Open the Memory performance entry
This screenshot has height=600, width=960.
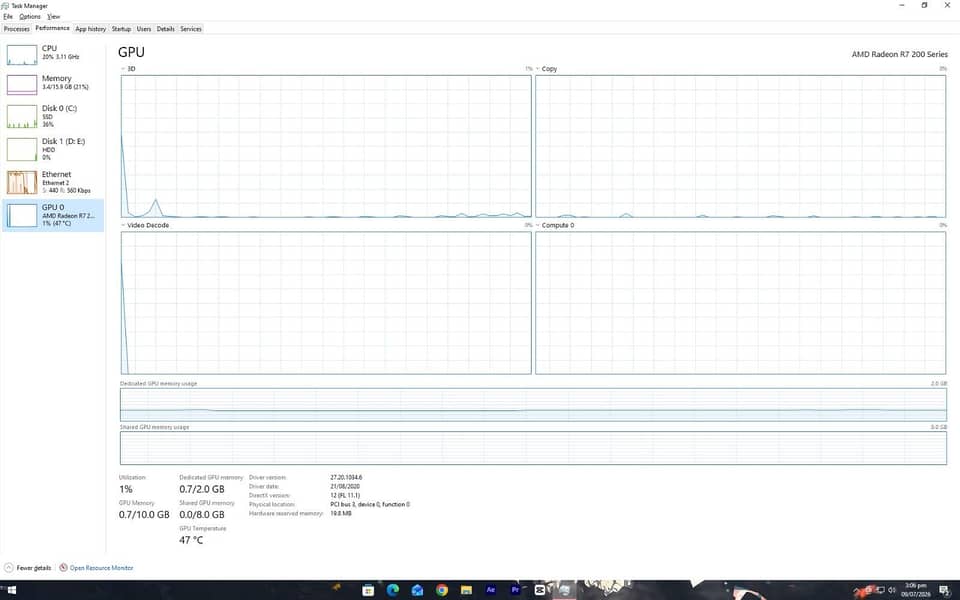pyautogui.click(x=53, y=84)
